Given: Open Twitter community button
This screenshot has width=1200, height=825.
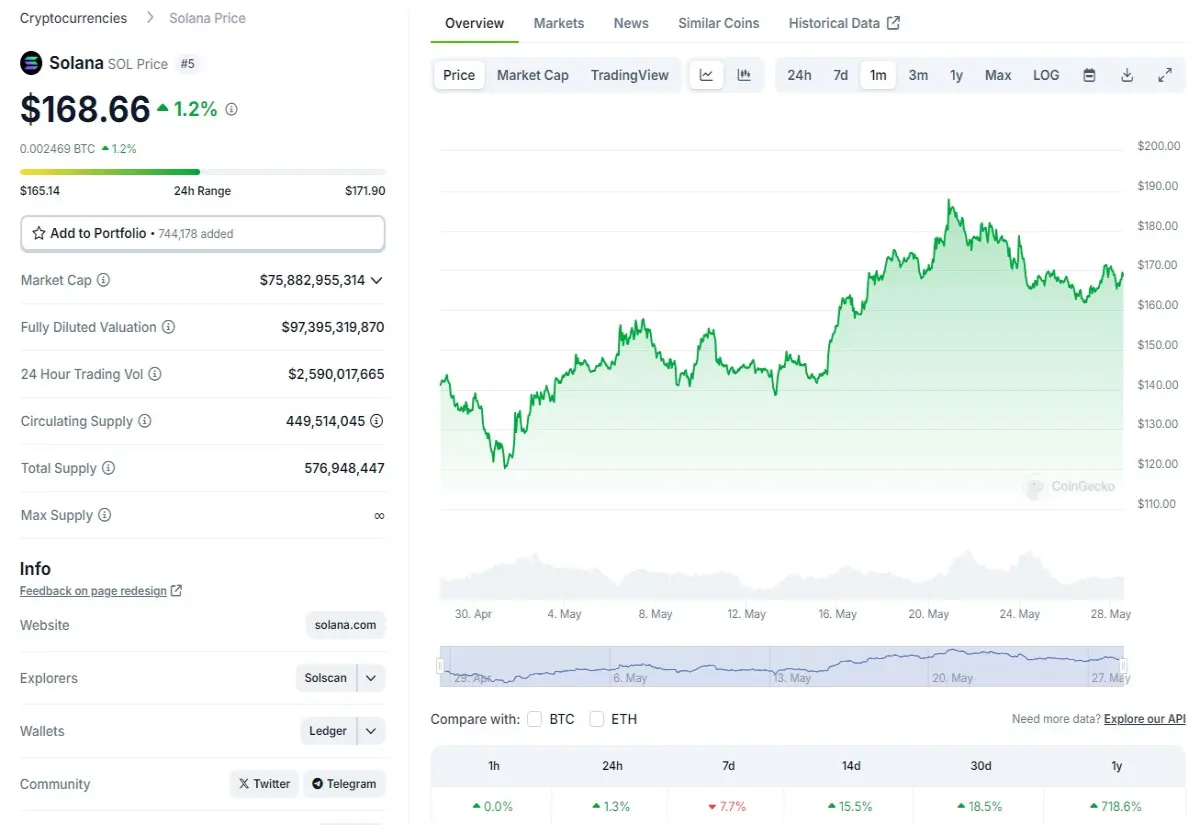Looking at the screenshot, I should point(264,784).
